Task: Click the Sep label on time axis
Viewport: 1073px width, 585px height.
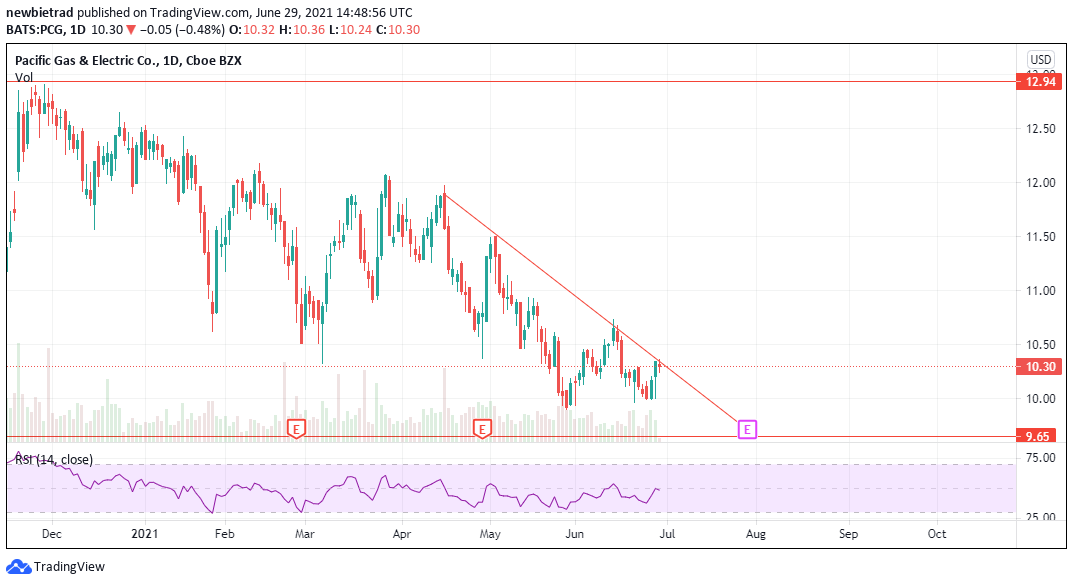Action: [848, 534]
